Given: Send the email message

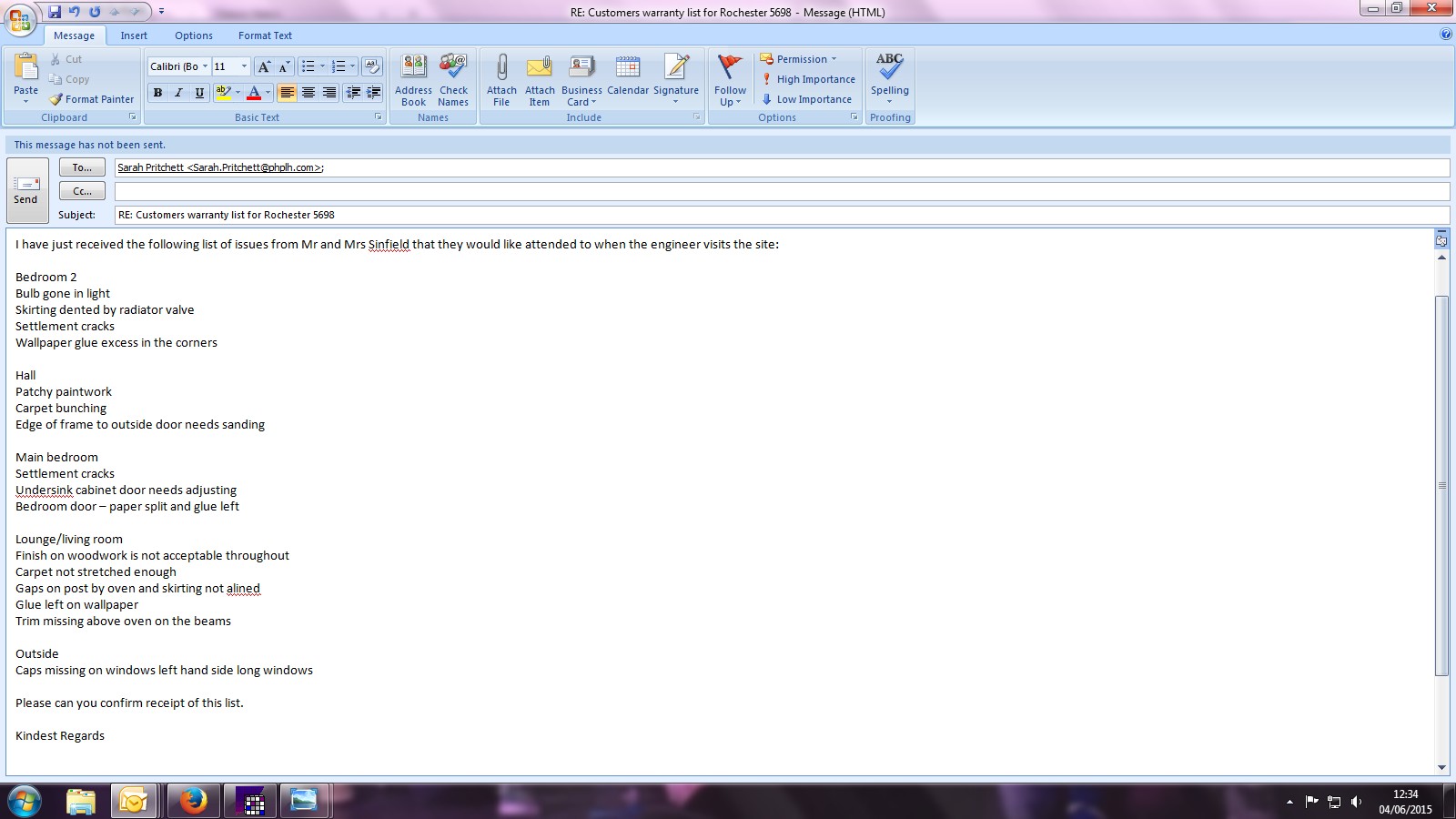Looking at the screenshot, I should coord(26,190).
